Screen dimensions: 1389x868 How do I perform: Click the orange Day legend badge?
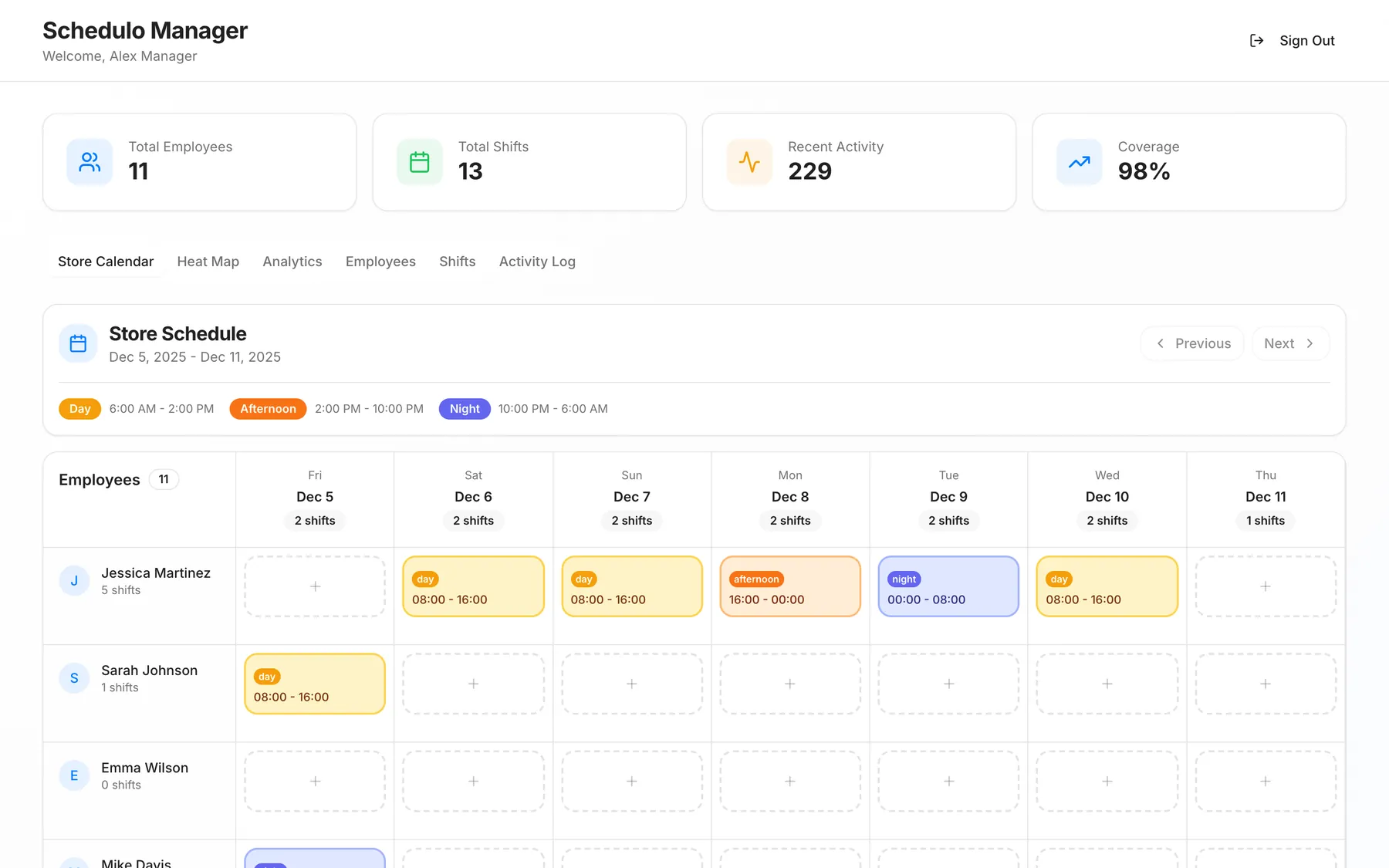tap(80, 409)
